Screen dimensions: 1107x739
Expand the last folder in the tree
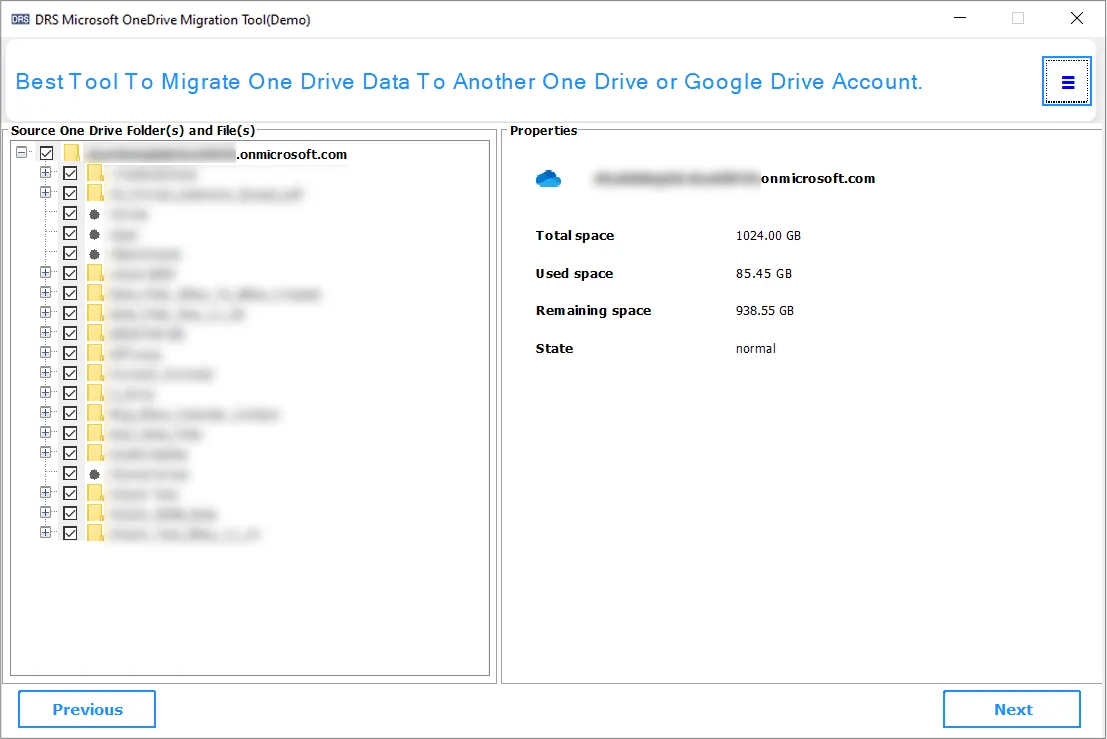pyautogui.click(x=45, y=533)
